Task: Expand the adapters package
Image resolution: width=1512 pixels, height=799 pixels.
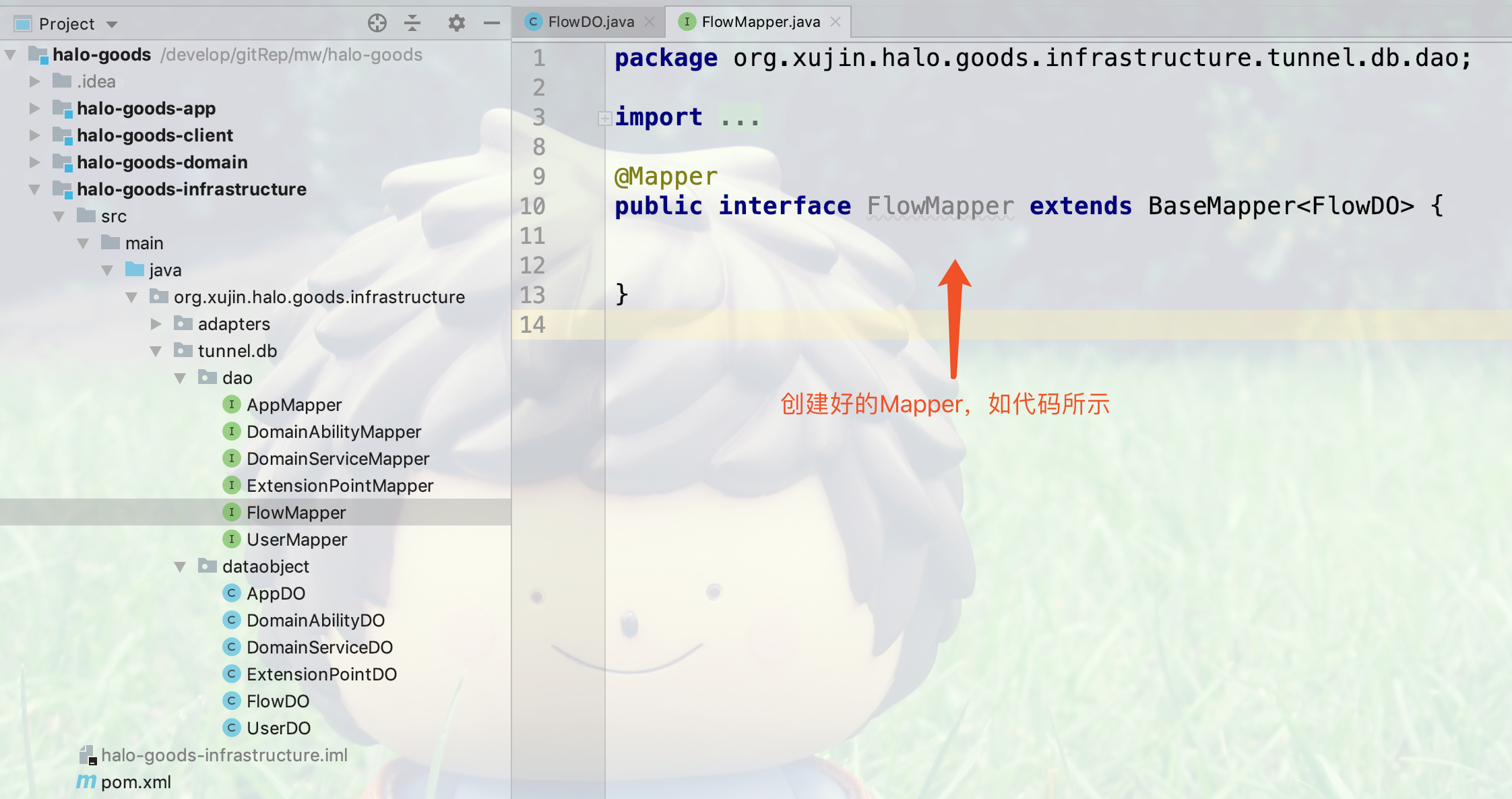Action: 156,324
